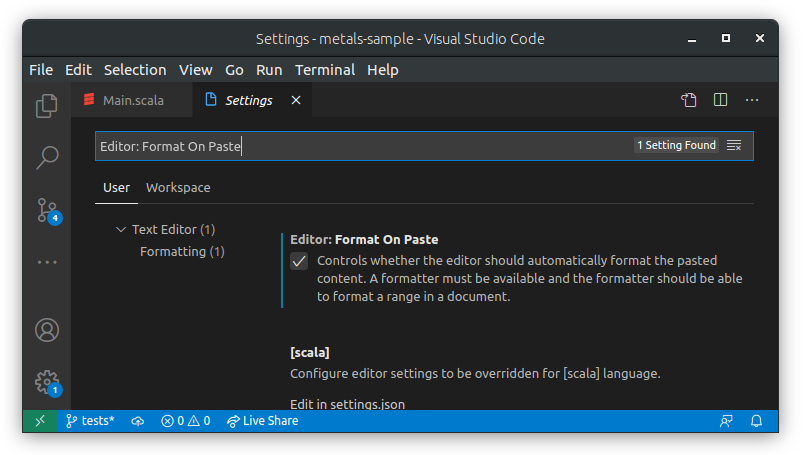Switch to the Main.scala tab
Screen dimensions: 803x455
pyautogui.click(x=132, y=100)
